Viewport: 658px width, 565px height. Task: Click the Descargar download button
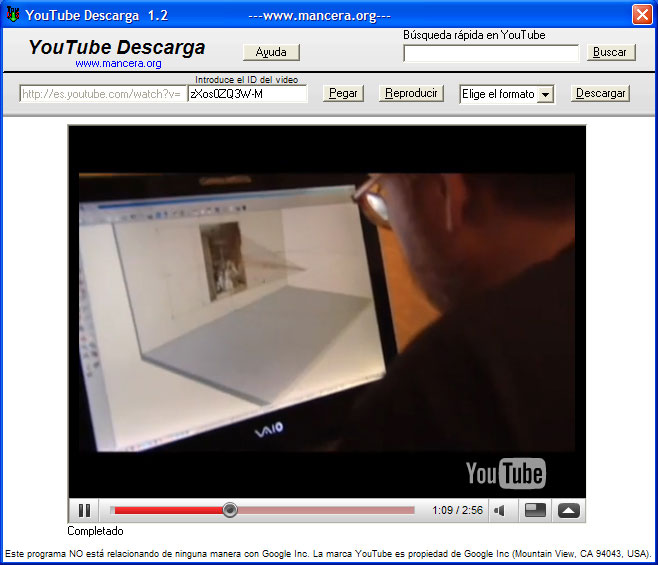[600, 93]
